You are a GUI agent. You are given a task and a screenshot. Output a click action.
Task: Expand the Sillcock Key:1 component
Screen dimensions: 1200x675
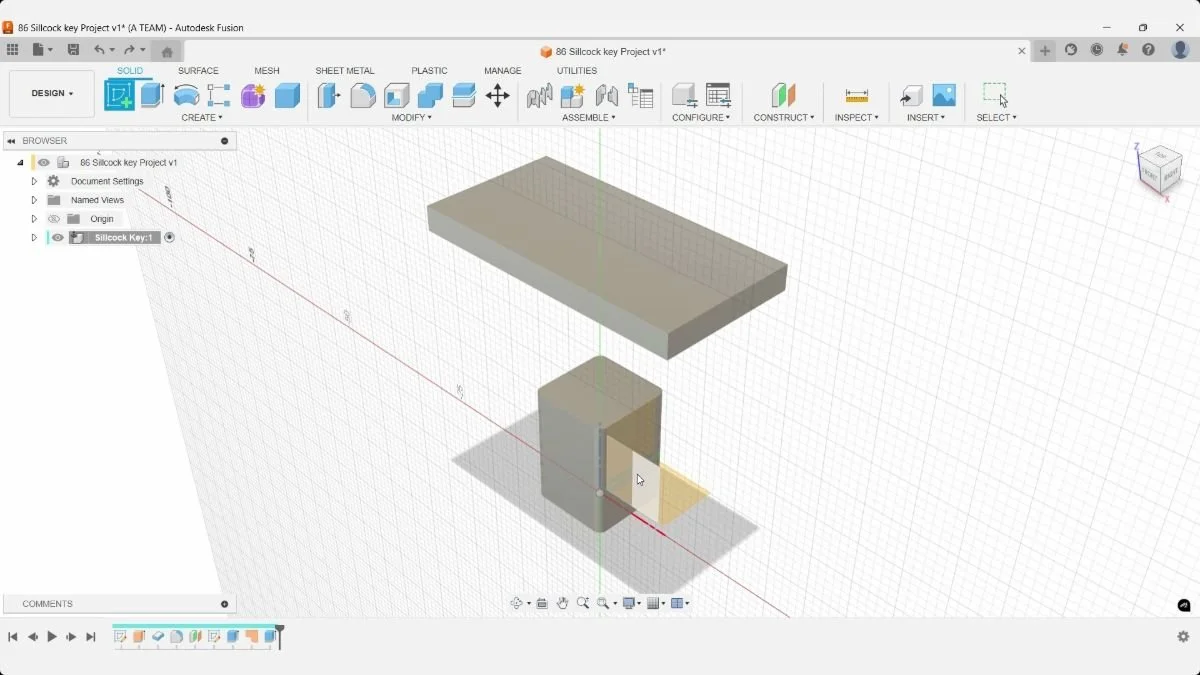coord(34,238)
